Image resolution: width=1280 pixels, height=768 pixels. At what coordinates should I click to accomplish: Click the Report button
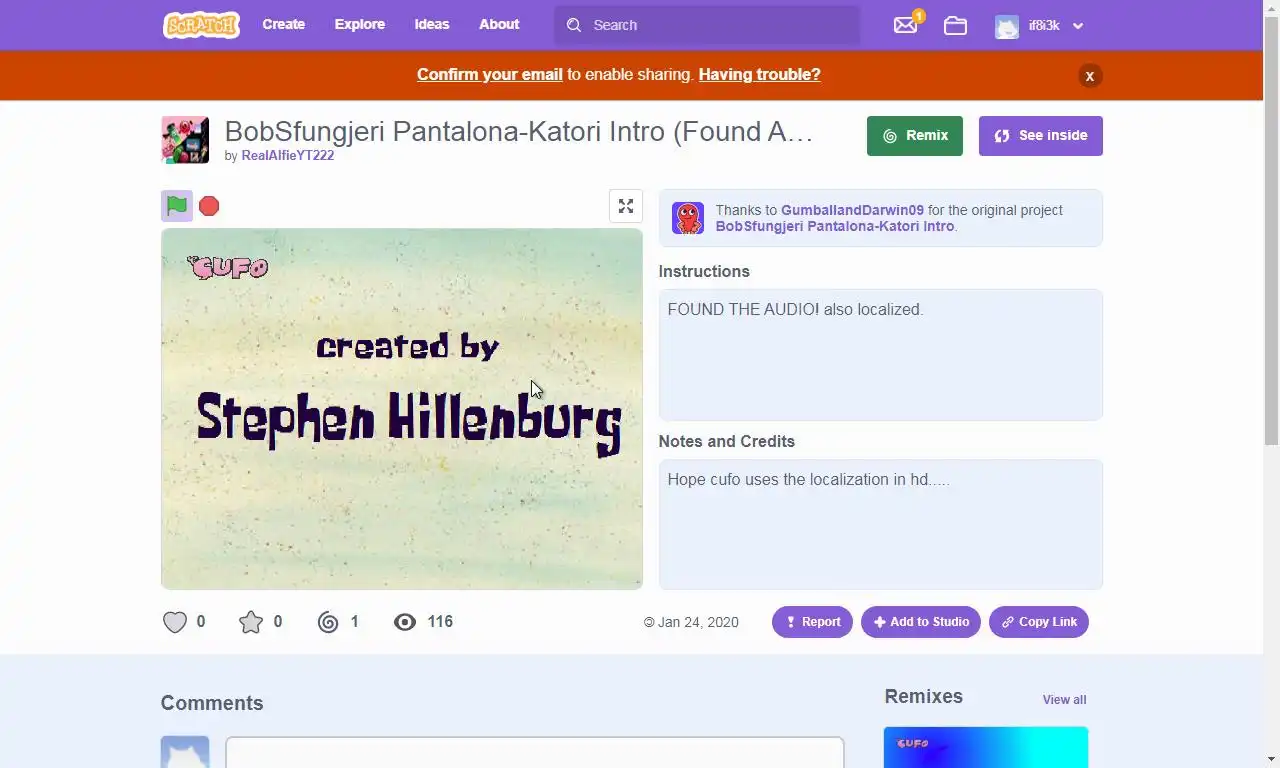[812, 622]
